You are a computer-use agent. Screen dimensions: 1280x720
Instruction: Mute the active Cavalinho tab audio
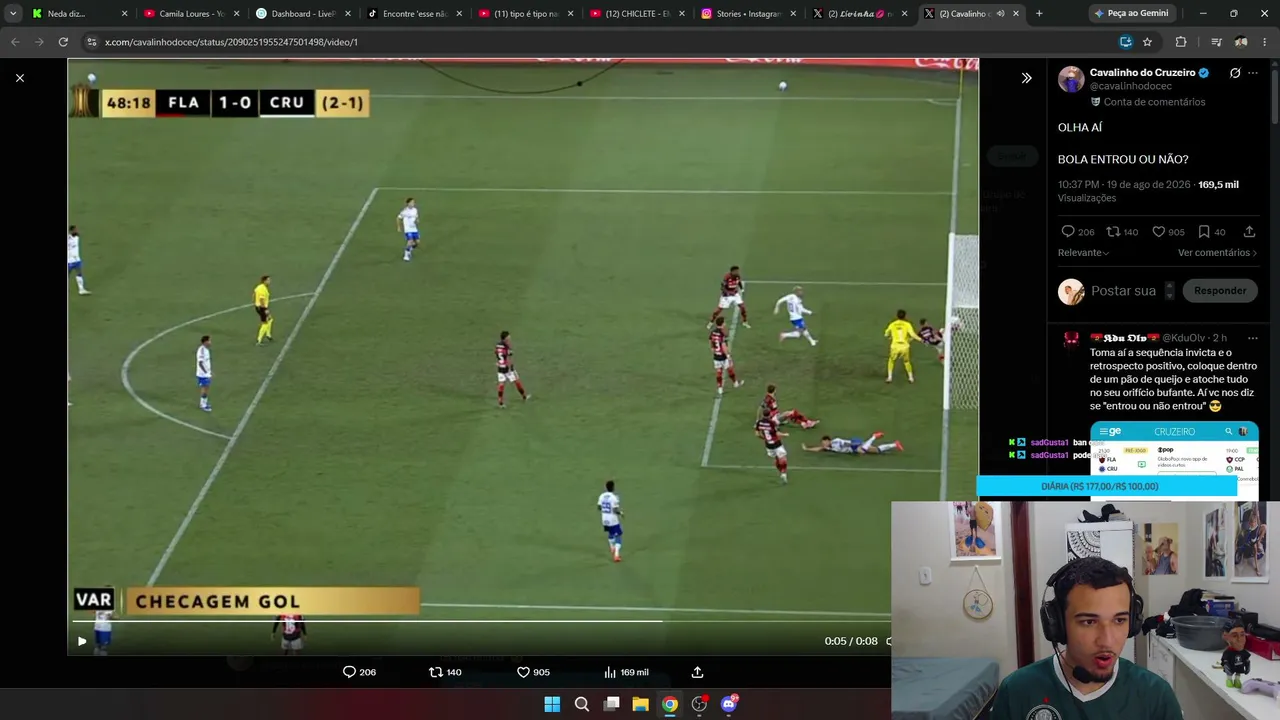tap(1001, 14)
